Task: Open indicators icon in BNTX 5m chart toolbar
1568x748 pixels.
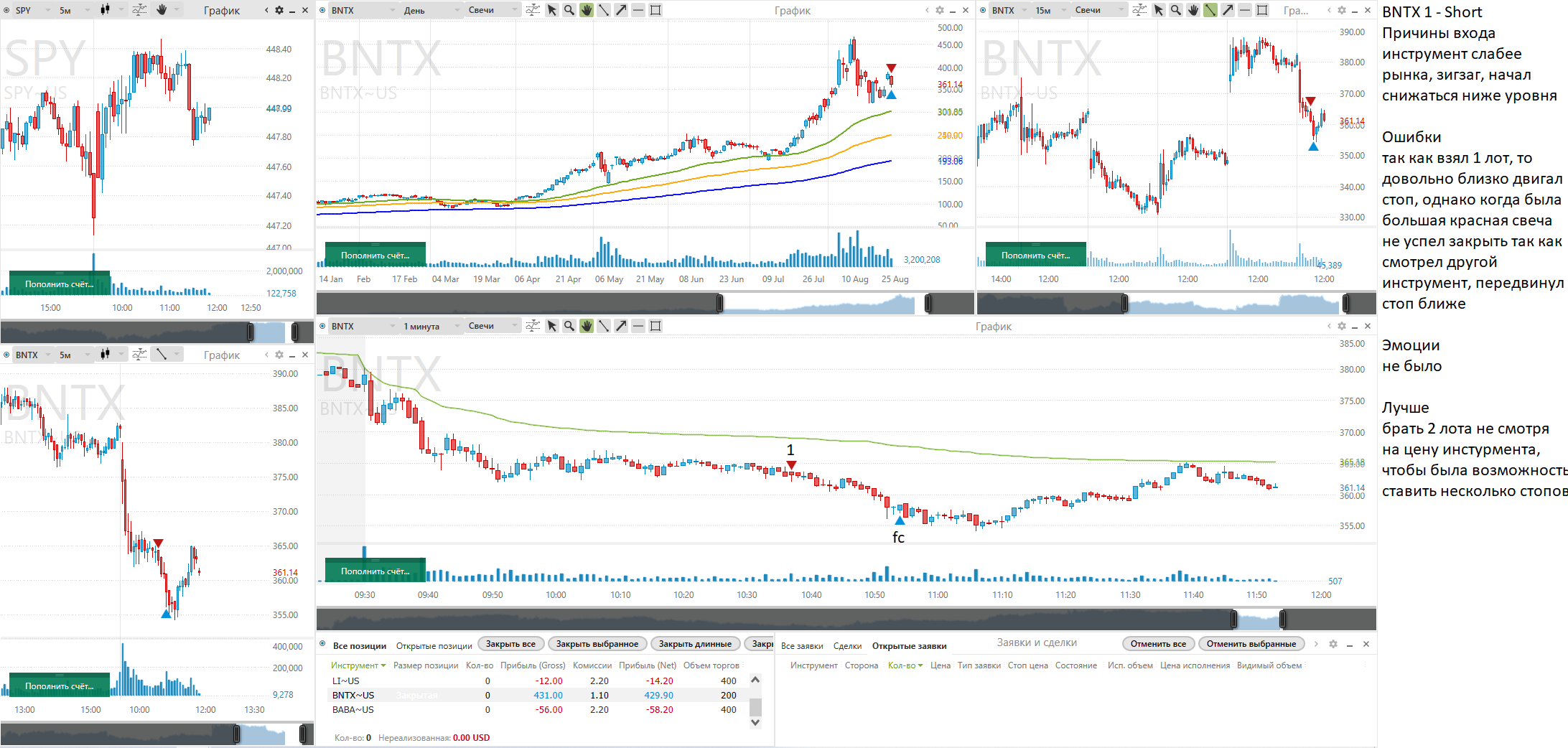Action: 140,355
